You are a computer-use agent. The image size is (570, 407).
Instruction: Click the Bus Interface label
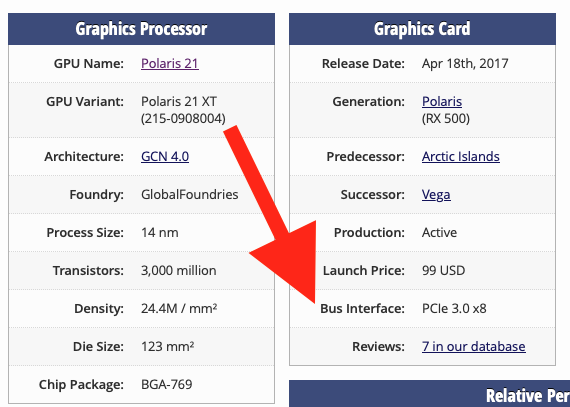coord(362,309)
